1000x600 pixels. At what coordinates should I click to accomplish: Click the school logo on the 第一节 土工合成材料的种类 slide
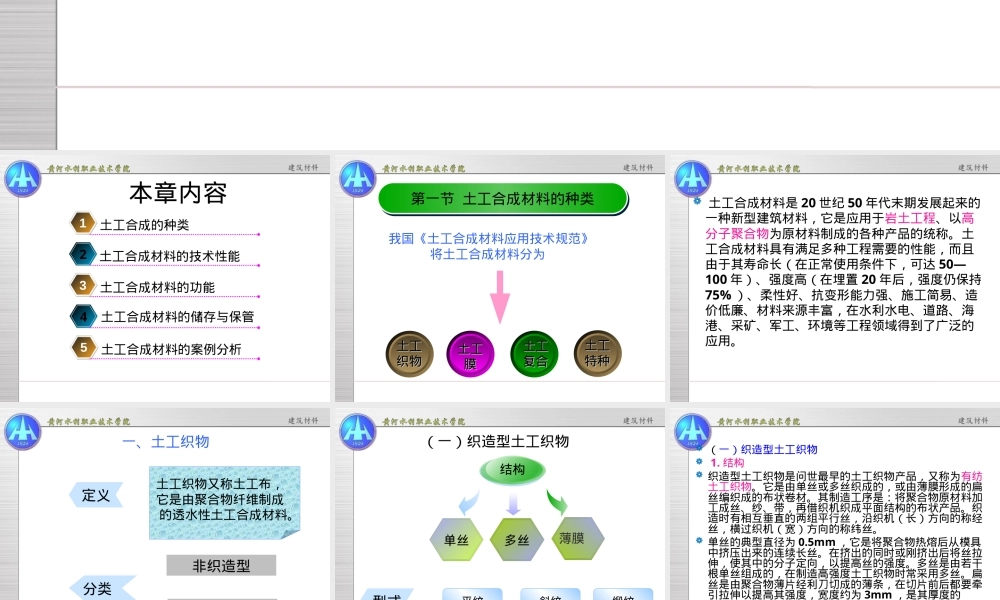[x=358, y=179]
